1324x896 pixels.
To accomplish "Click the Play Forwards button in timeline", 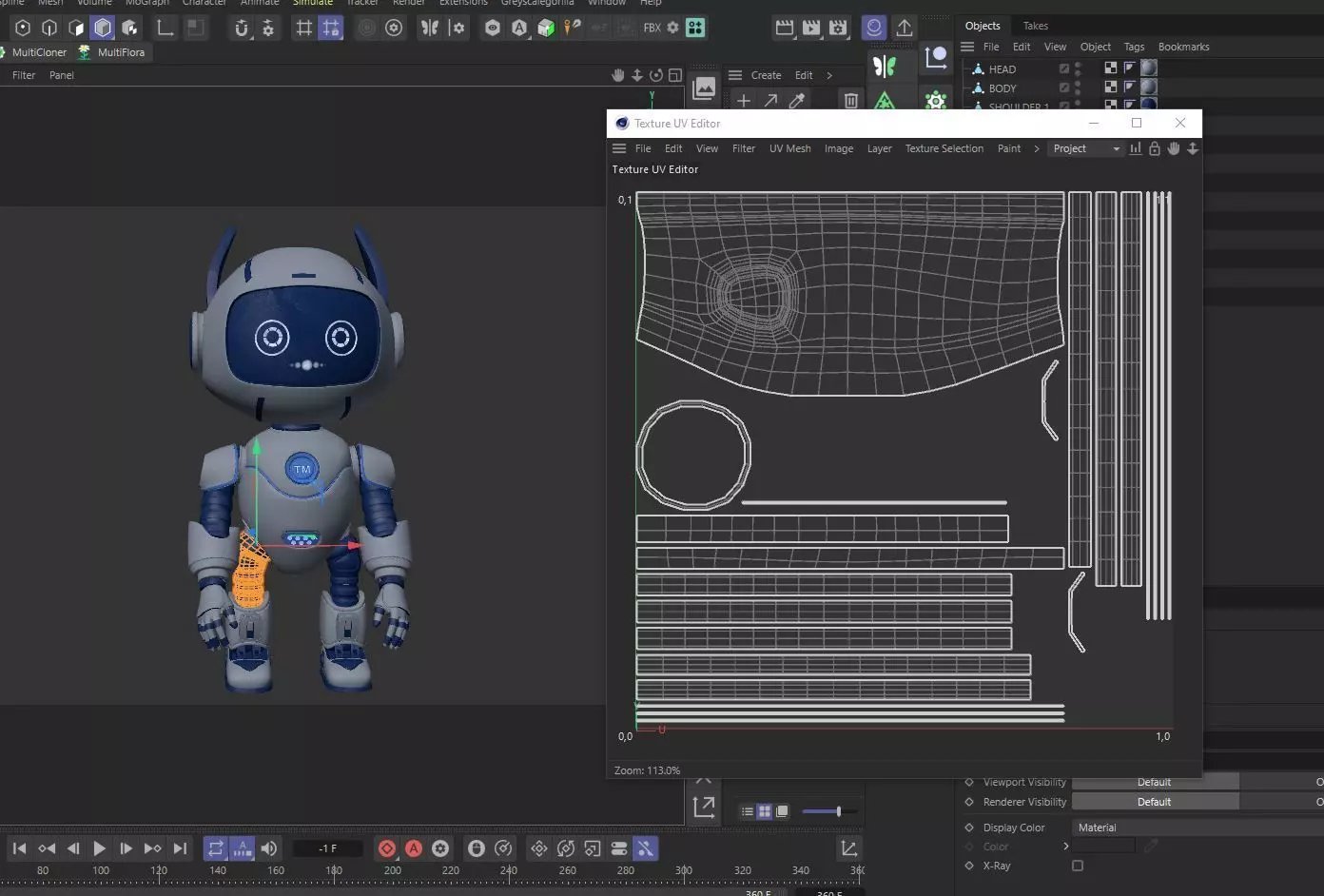I will point(99,848).
